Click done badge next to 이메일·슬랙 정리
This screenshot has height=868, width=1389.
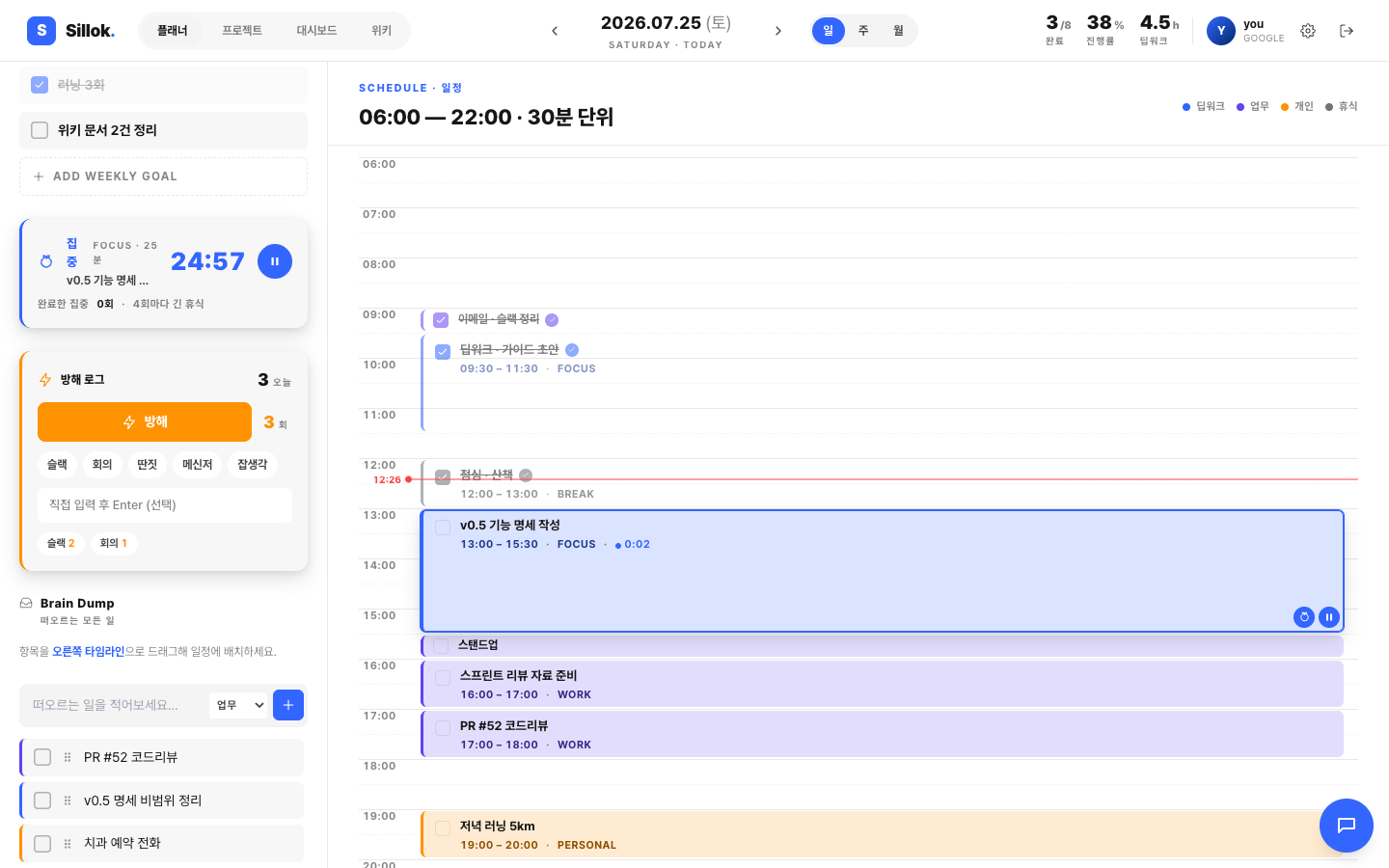pos(552,320)
